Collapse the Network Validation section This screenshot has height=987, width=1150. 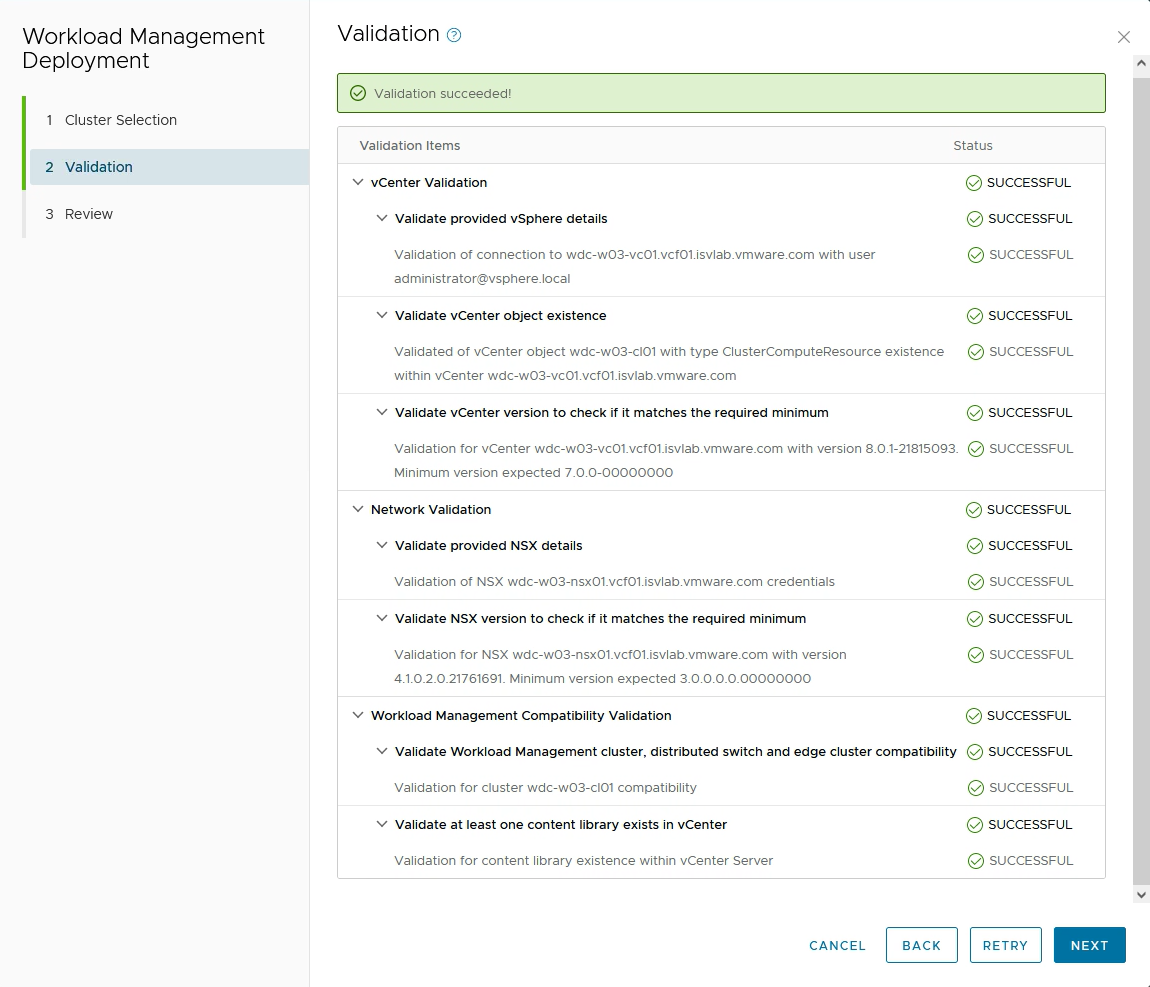tap(358, 509)
